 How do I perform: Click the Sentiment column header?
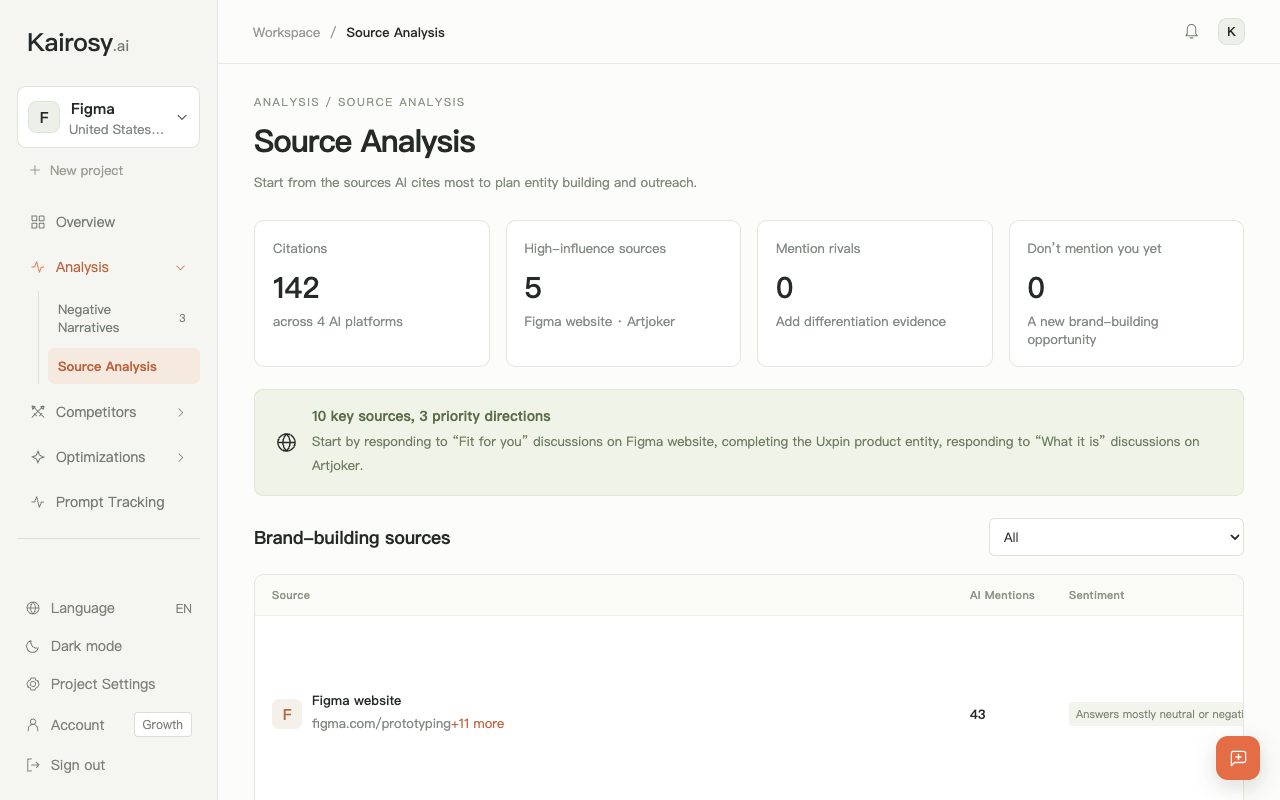[x=1096, y=595]
